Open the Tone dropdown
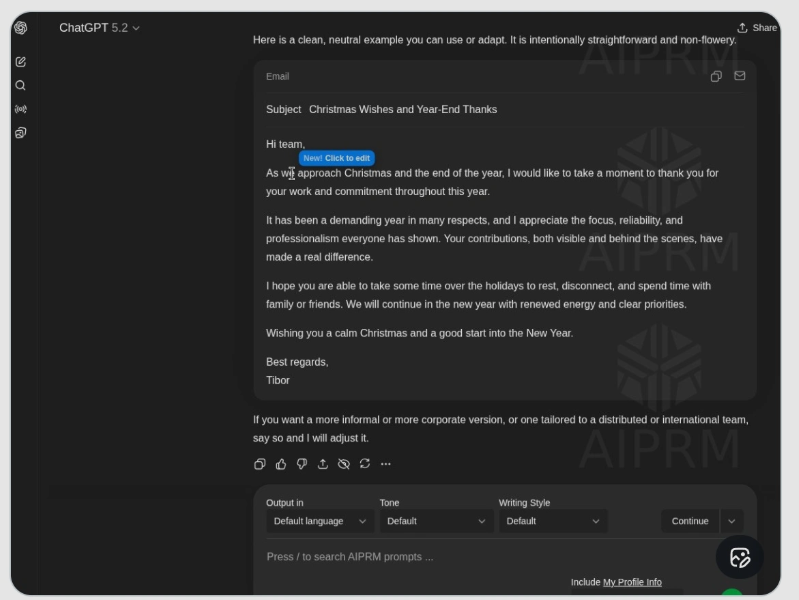This screenshot has width=799, height=600. 436,521
